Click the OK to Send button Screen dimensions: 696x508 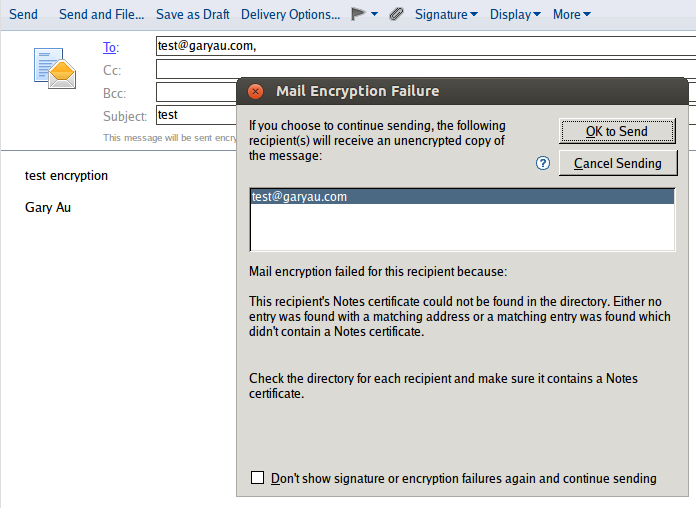[x=617, y=131]
